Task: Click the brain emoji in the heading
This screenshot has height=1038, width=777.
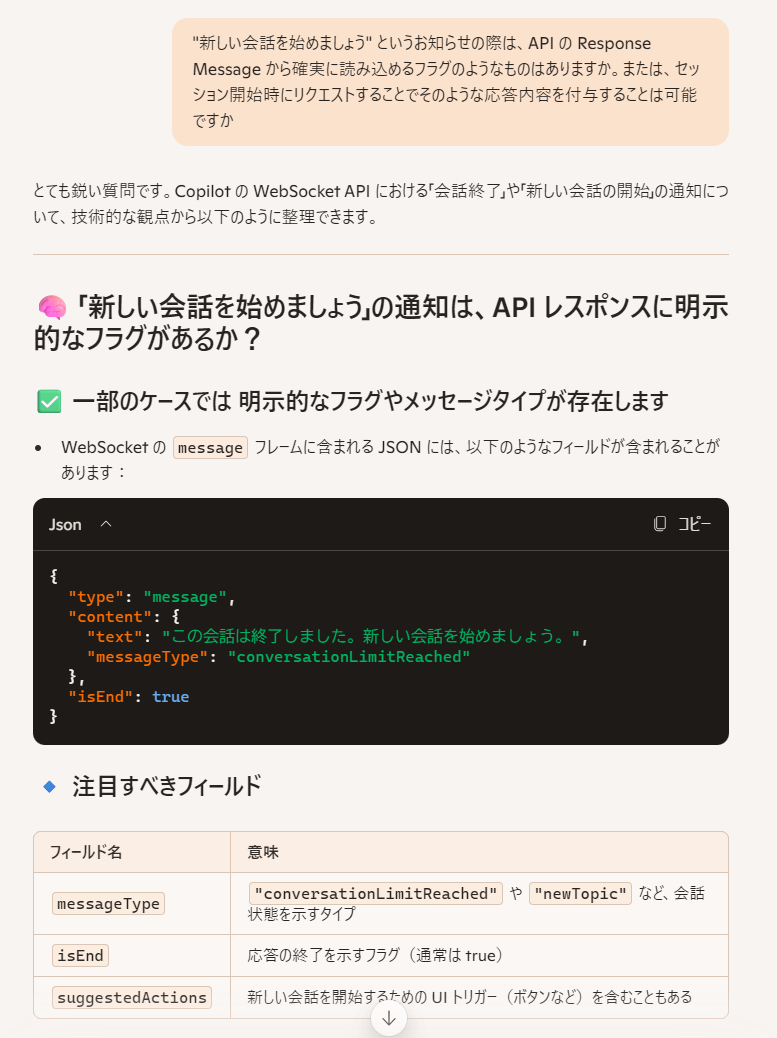Action: point(52,308)
